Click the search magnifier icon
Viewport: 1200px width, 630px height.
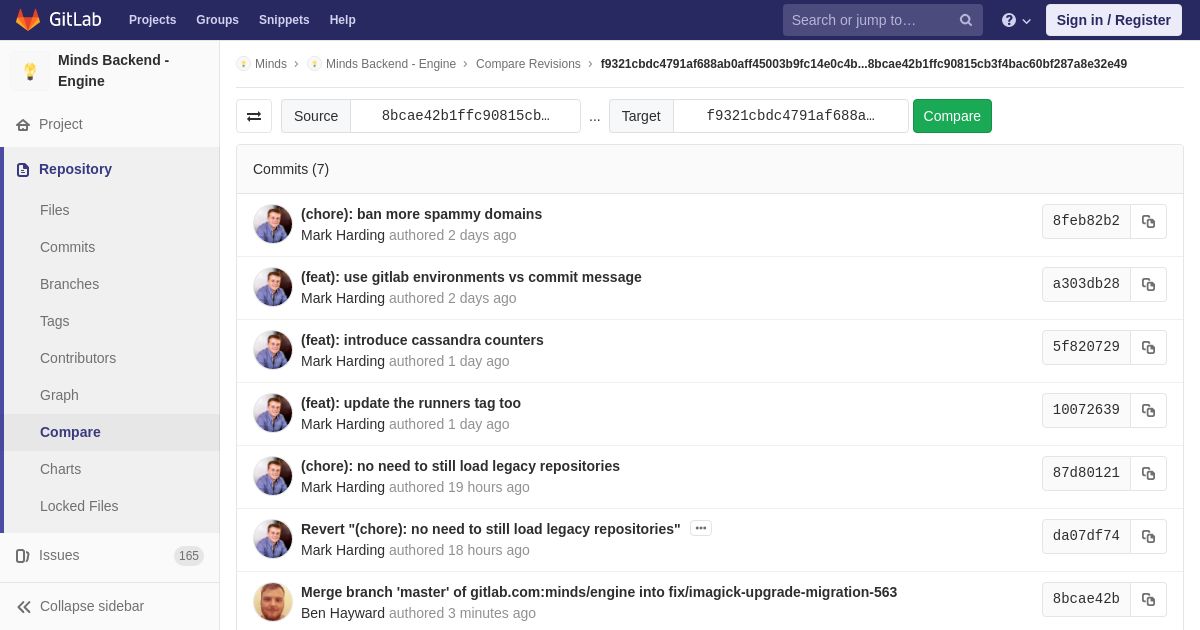coord(966,20)
